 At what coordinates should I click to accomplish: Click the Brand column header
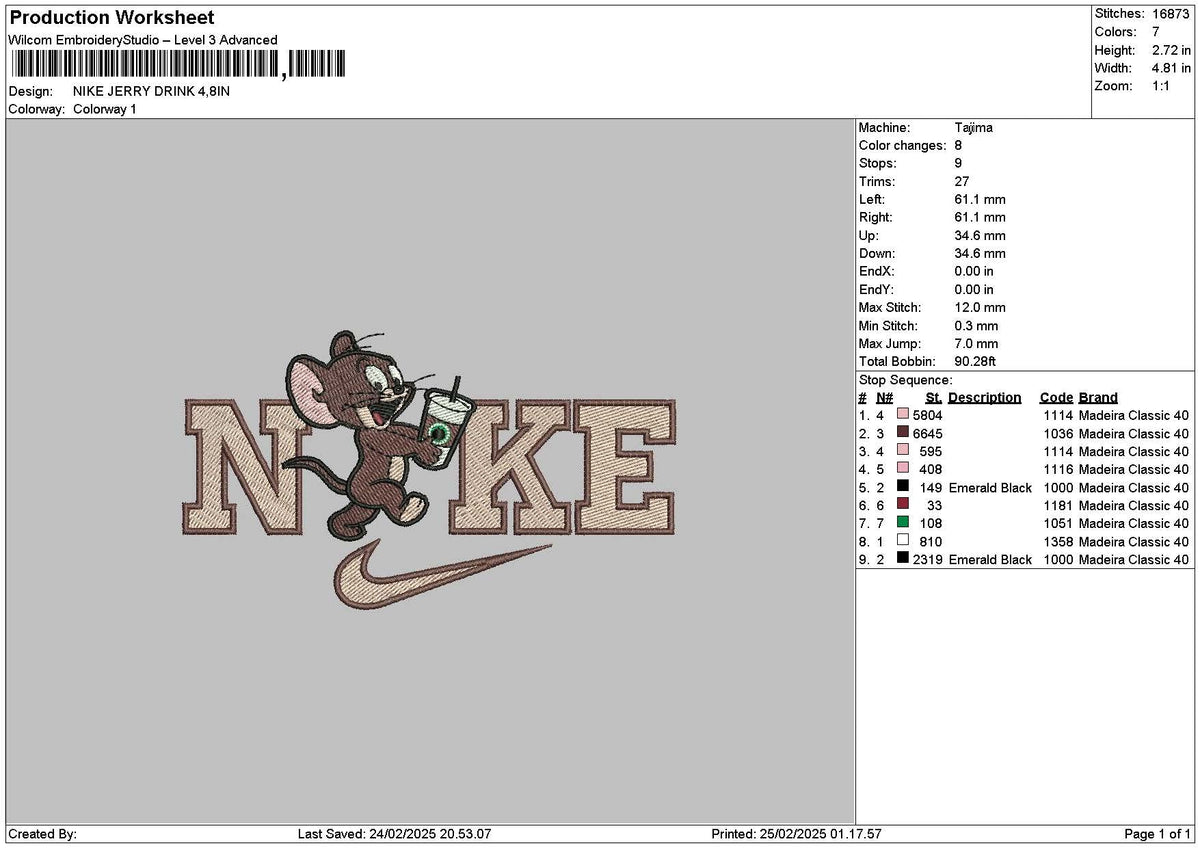(1098, 397)
